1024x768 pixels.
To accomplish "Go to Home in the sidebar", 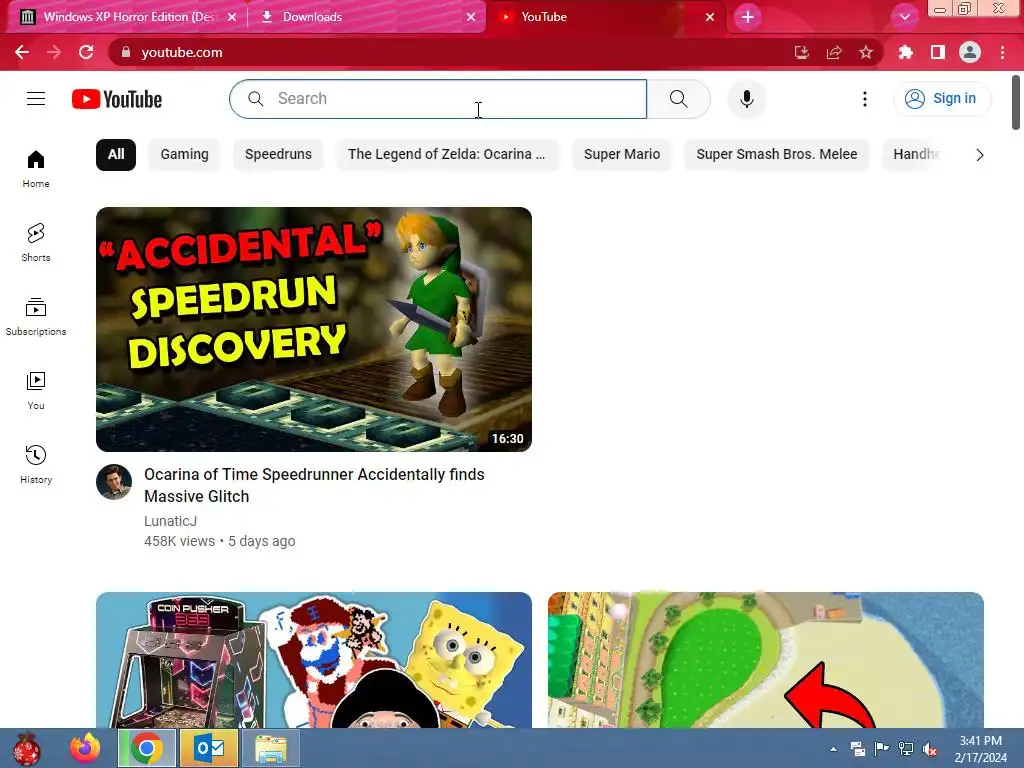I will click(36, 168).
